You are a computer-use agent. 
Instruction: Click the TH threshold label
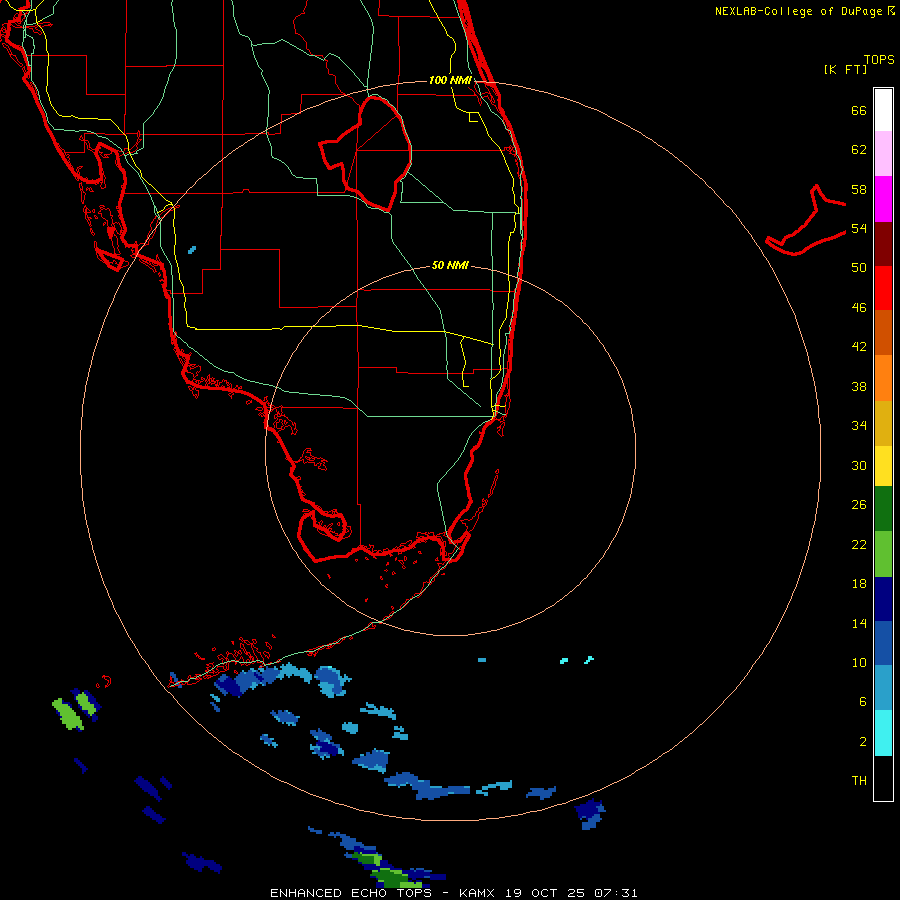[859, 781]
